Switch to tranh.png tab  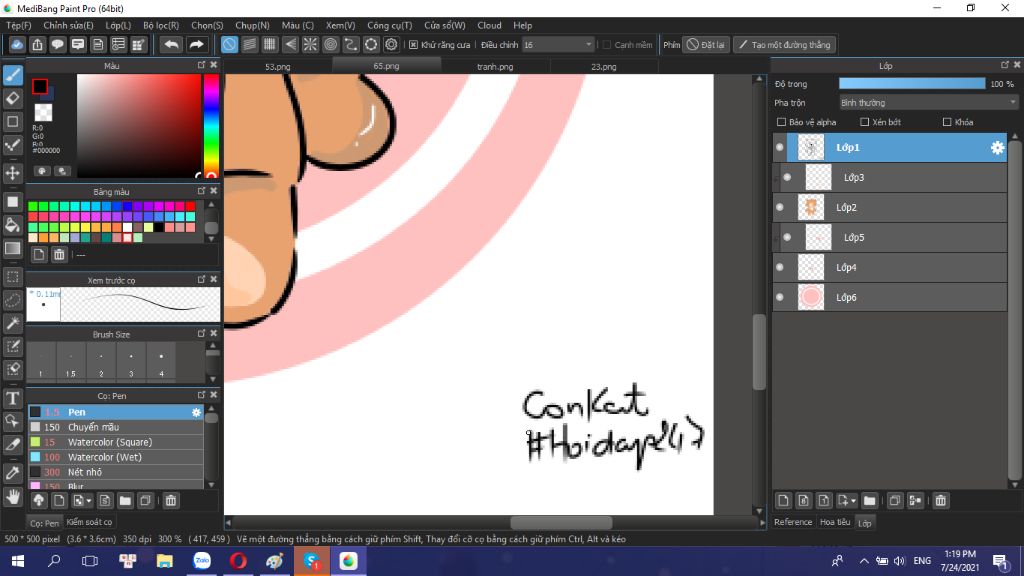(x=495, y=67)
